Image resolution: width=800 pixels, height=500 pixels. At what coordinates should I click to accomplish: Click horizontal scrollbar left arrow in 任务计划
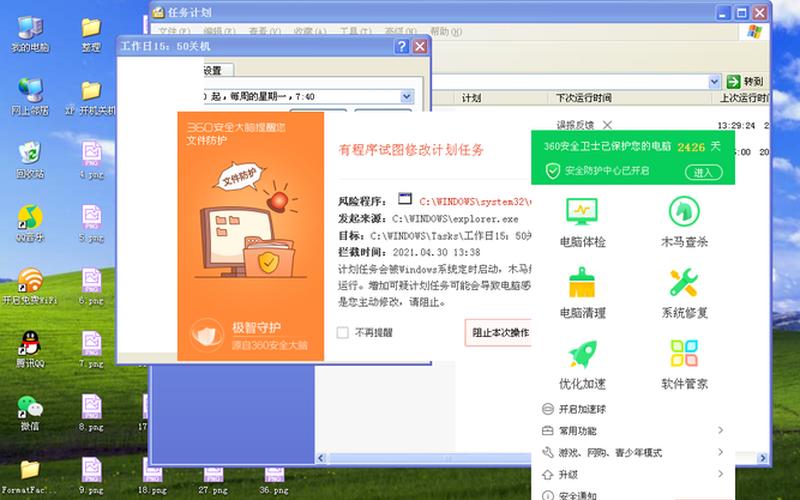321,458
